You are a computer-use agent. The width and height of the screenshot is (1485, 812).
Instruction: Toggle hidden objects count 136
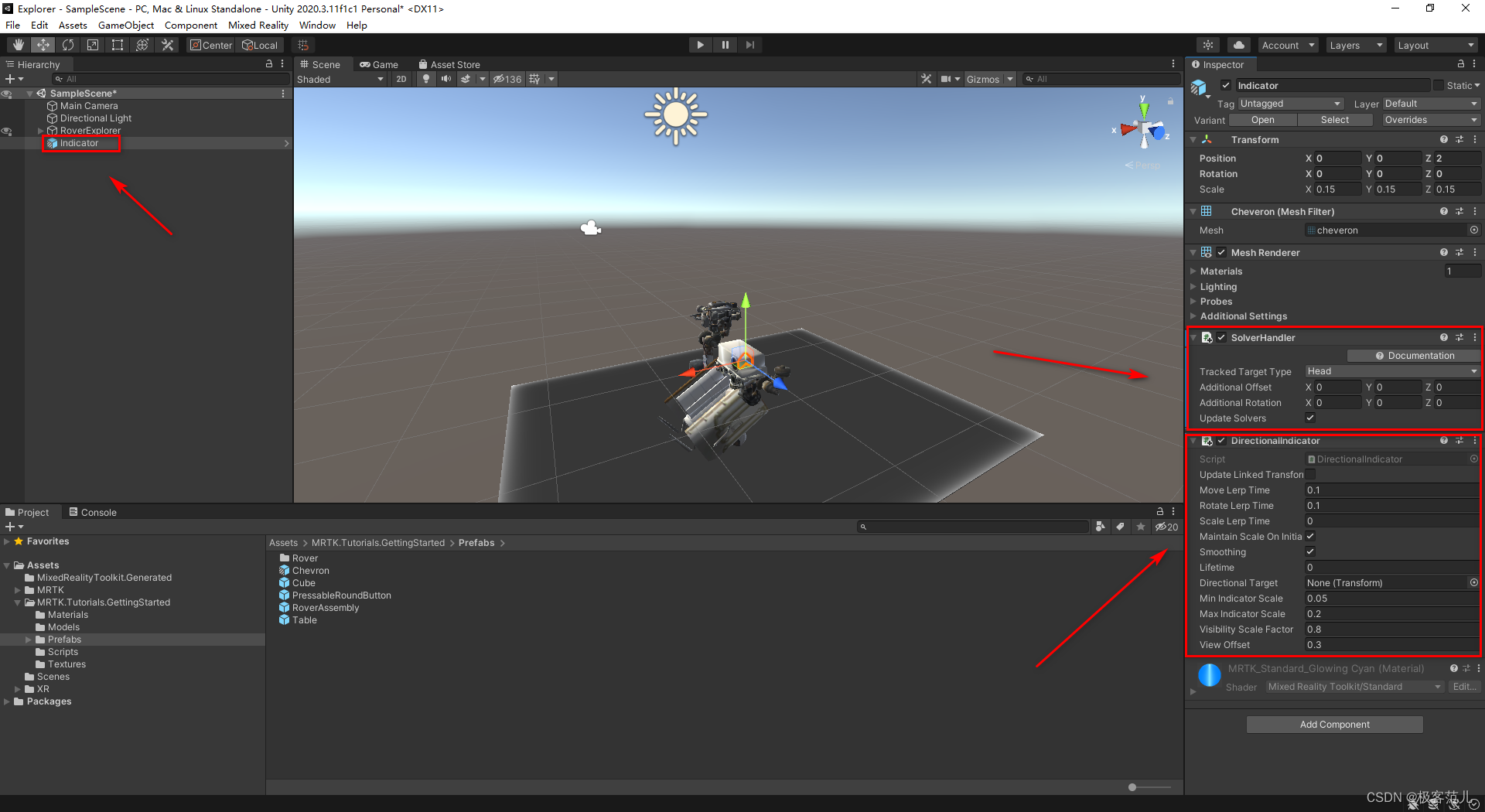(x=508, y=79)
